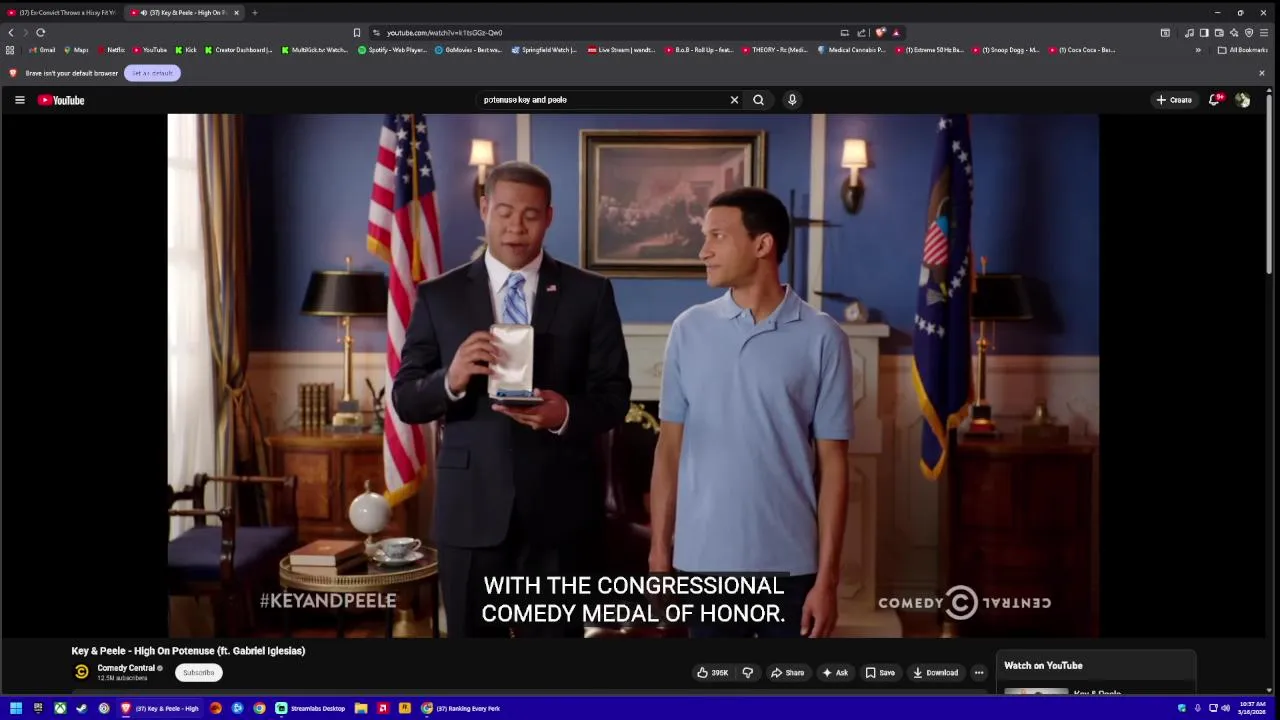Open the Medical Cannabis bookmark
Screen dimensions: 1280x720
pos(851,50)
